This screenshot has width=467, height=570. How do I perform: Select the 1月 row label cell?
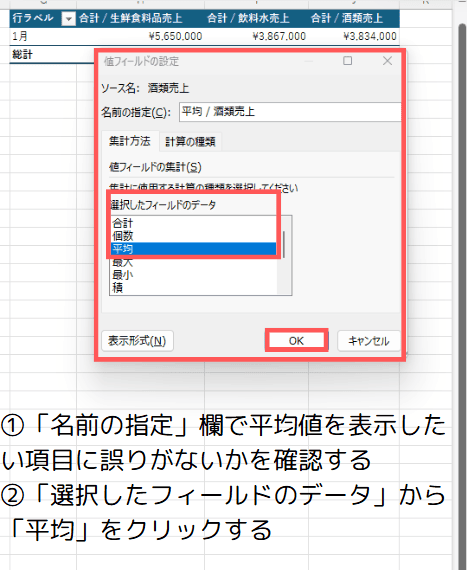43,36
